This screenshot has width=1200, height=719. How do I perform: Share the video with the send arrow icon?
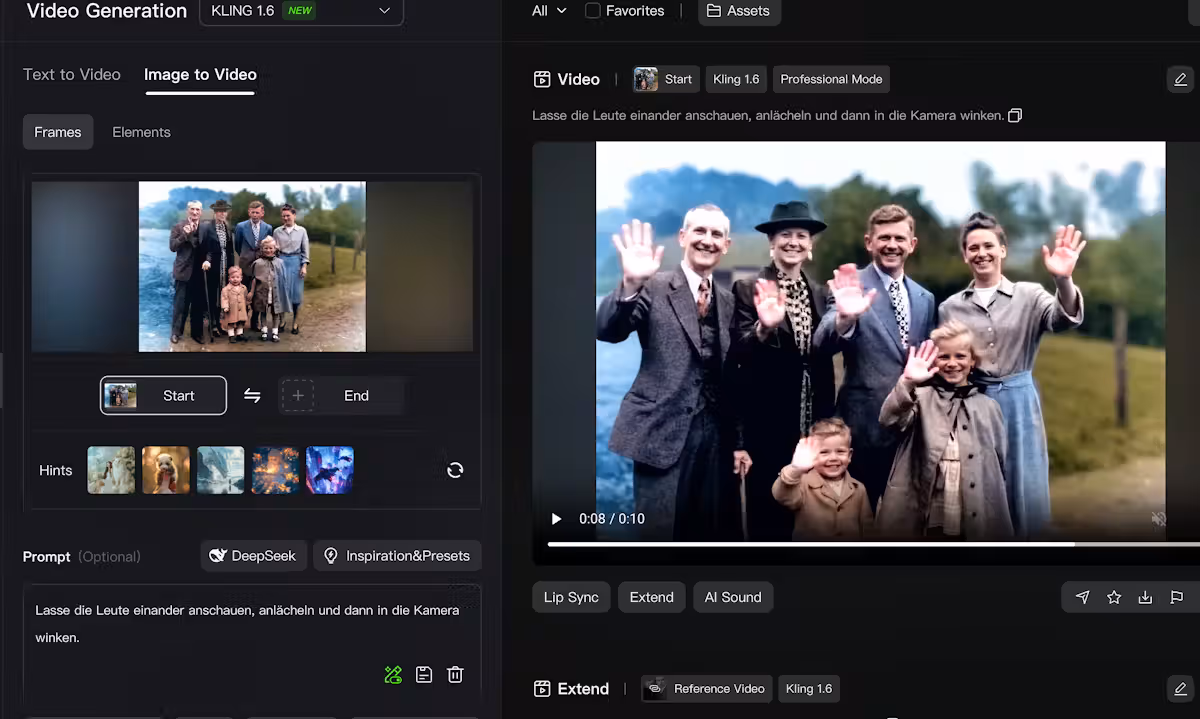1082,597
